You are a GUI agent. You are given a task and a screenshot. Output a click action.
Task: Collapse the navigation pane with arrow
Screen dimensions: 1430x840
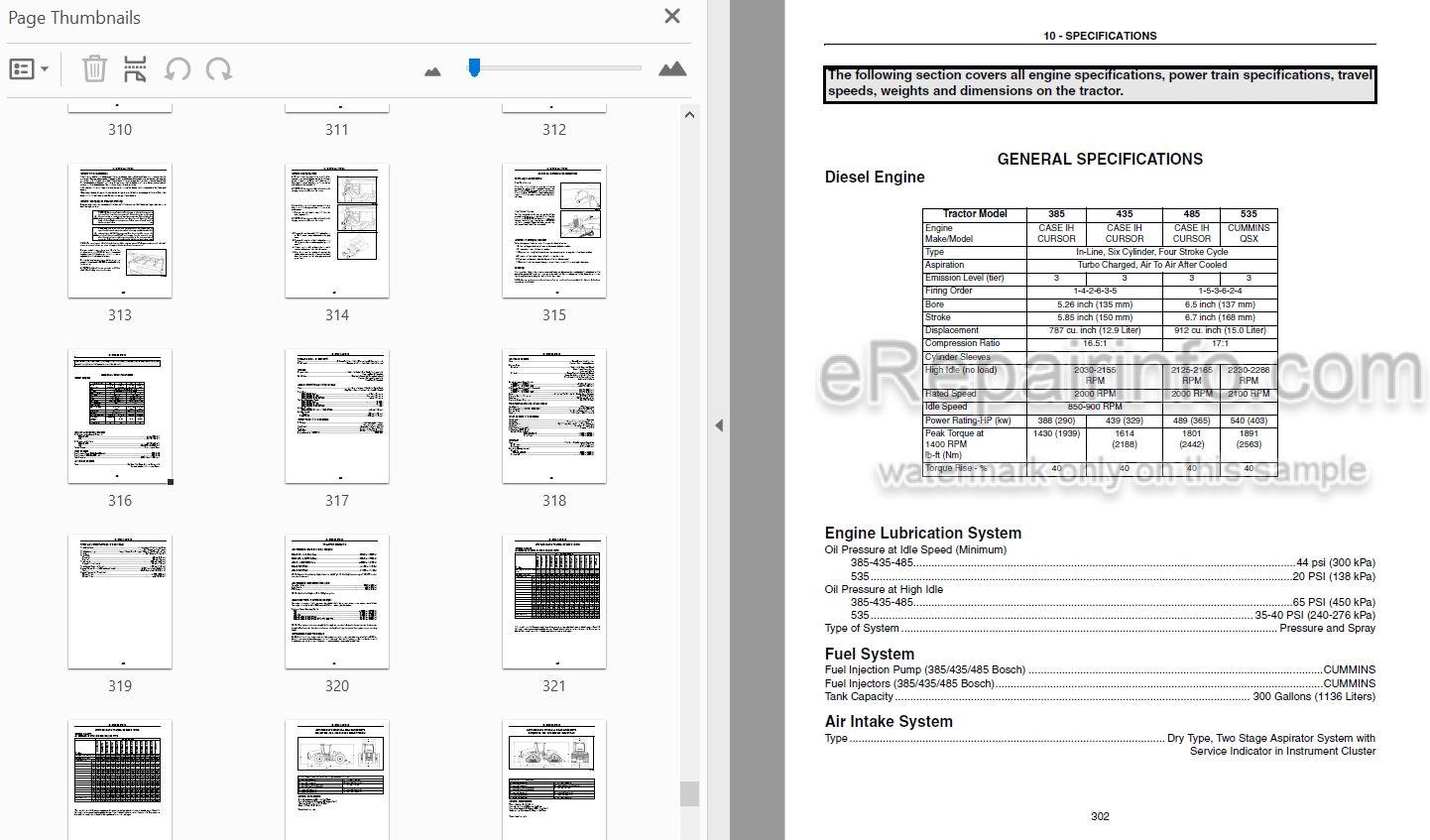[719, 425]
